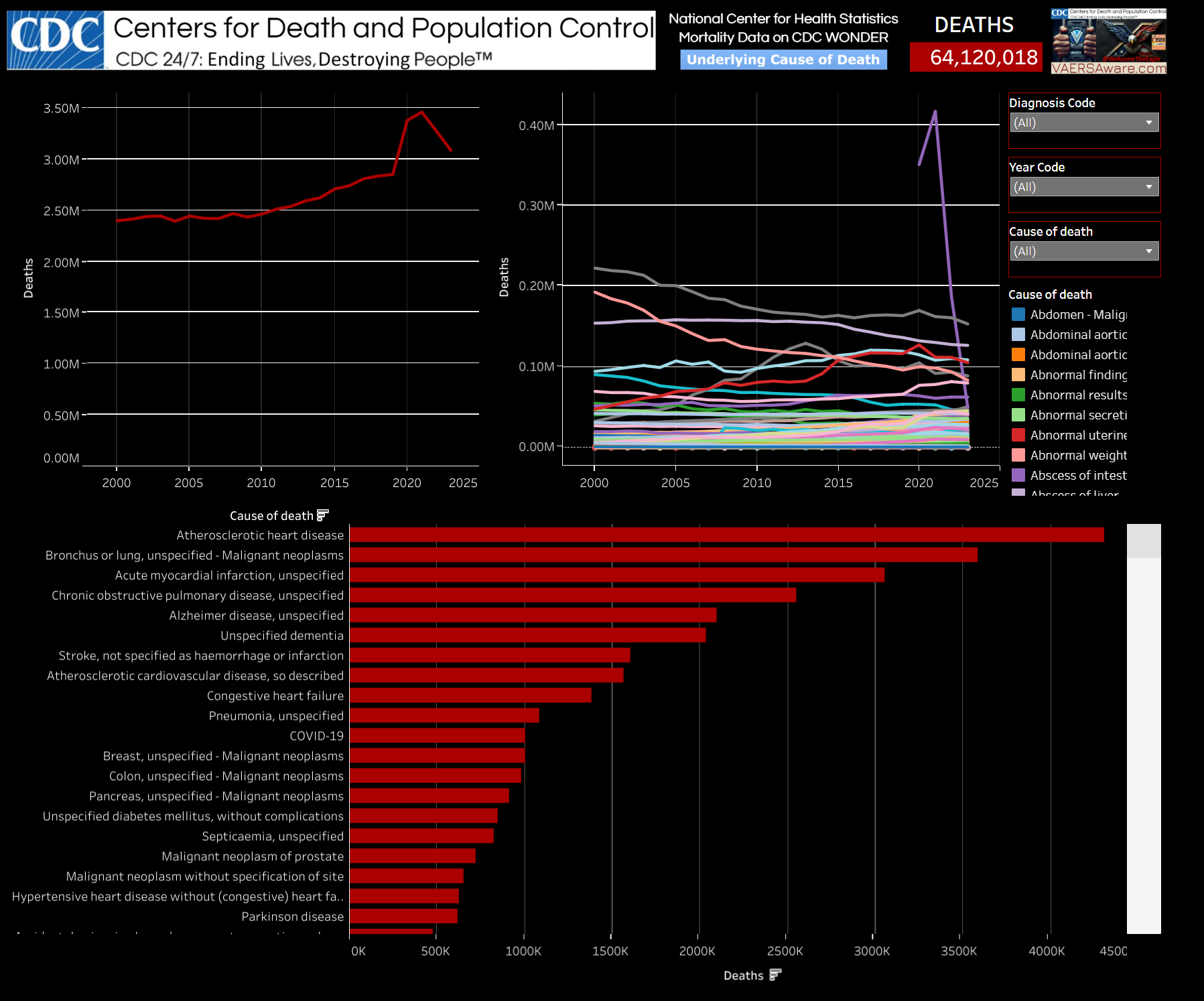
Task: Open the Year Code dropdown
Action: pos(1084,187)
